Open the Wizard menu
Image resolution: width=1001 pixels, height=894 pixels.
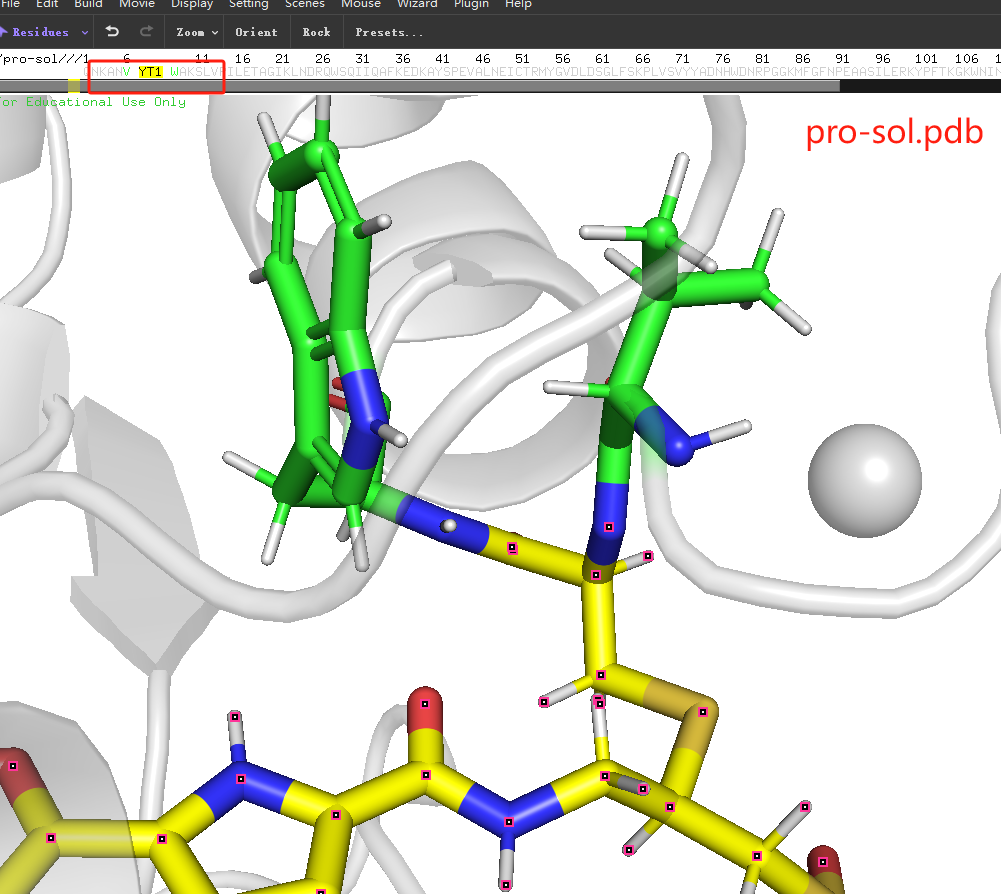pyautogui.click(x=417, y=4)
